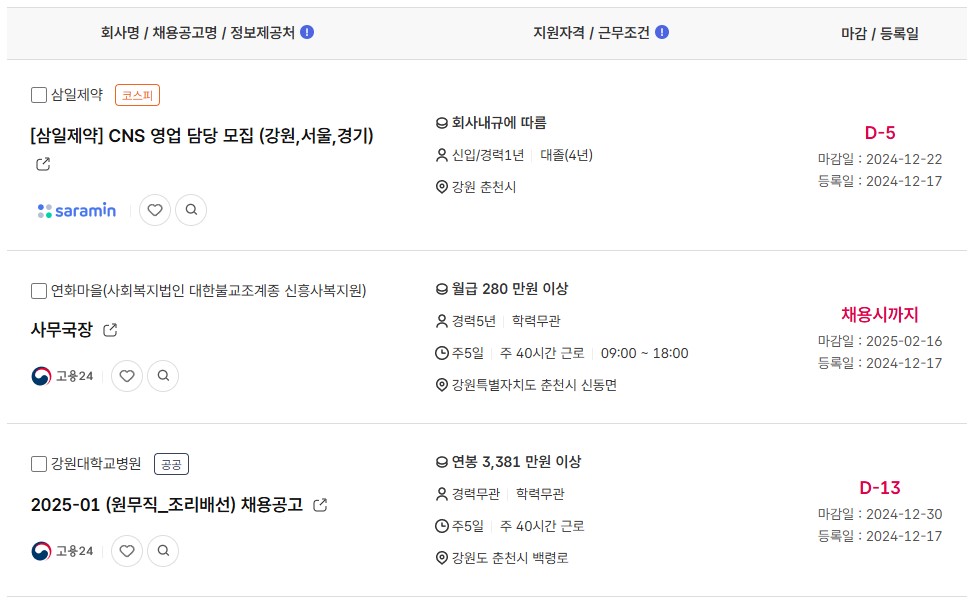Preview the 삼일제약 posting with magnifier icon
The image size is (973, 604).
click(191, 210)
